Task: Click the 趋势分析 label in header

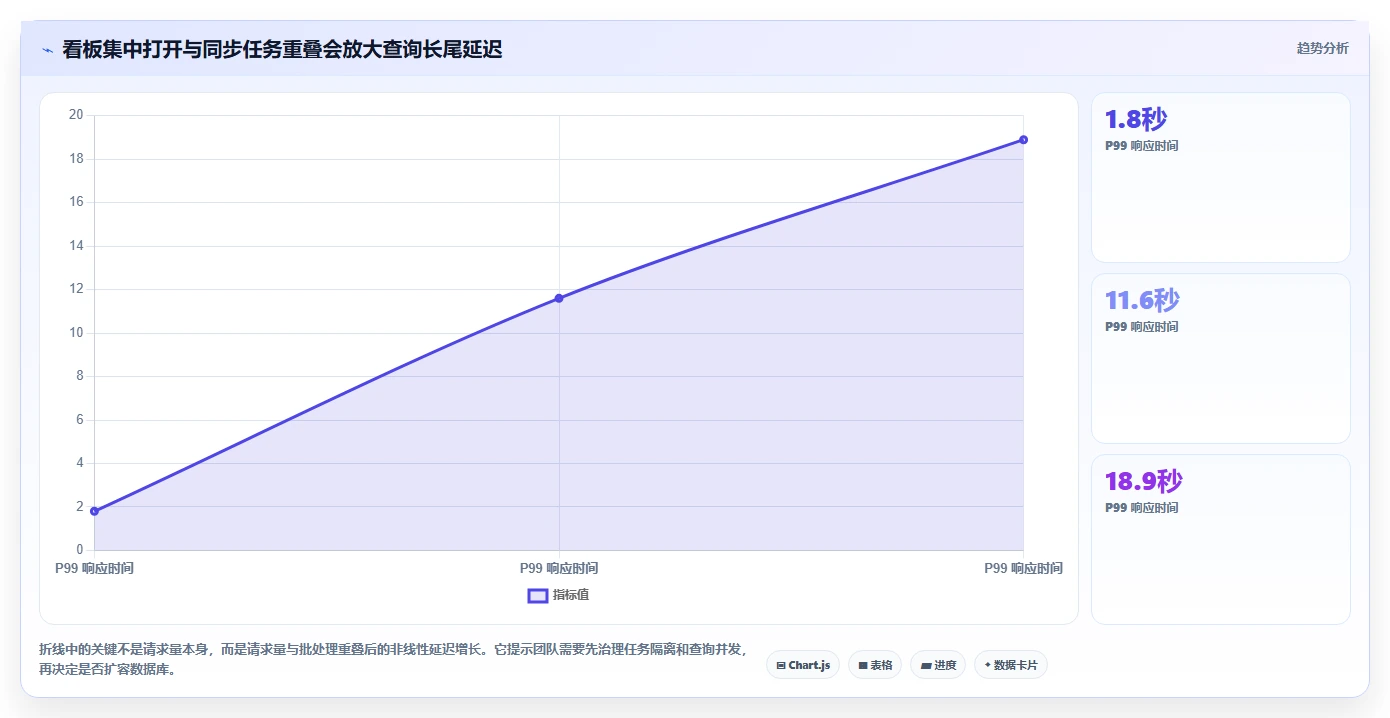Action: 1322,48
